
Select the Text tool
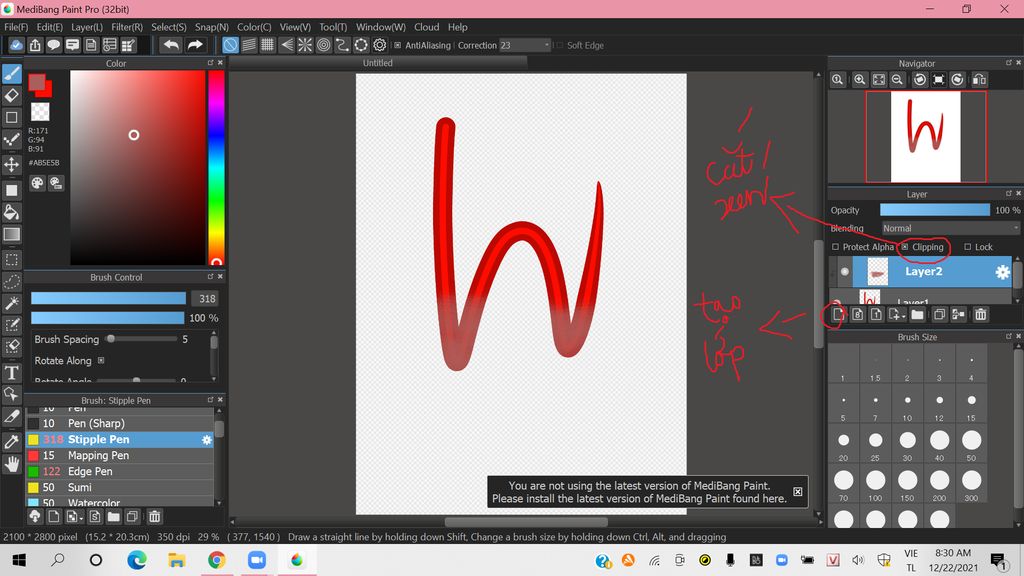[12, 372]
